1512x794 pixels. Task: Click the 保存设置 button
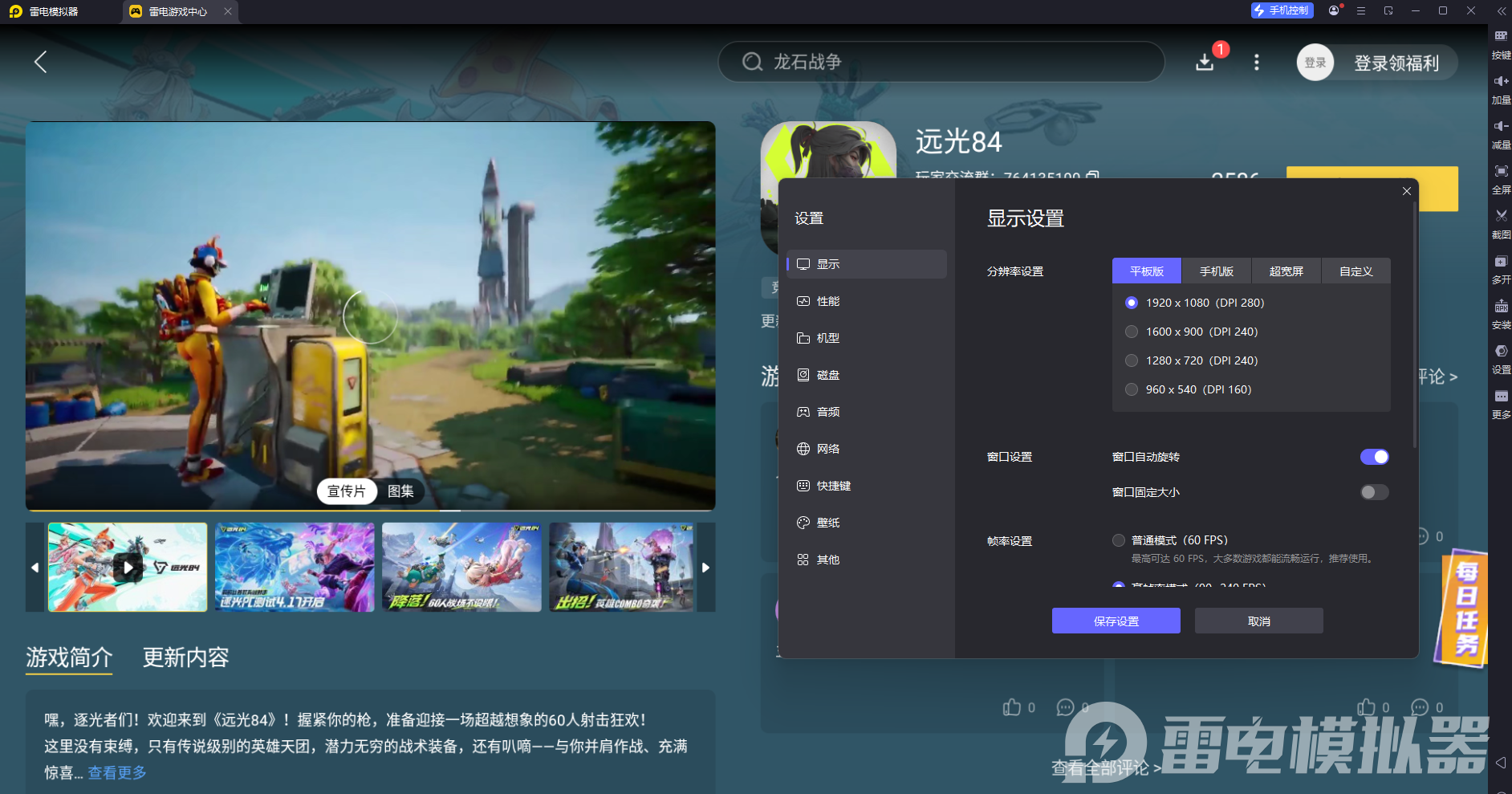click(1116, 621)
